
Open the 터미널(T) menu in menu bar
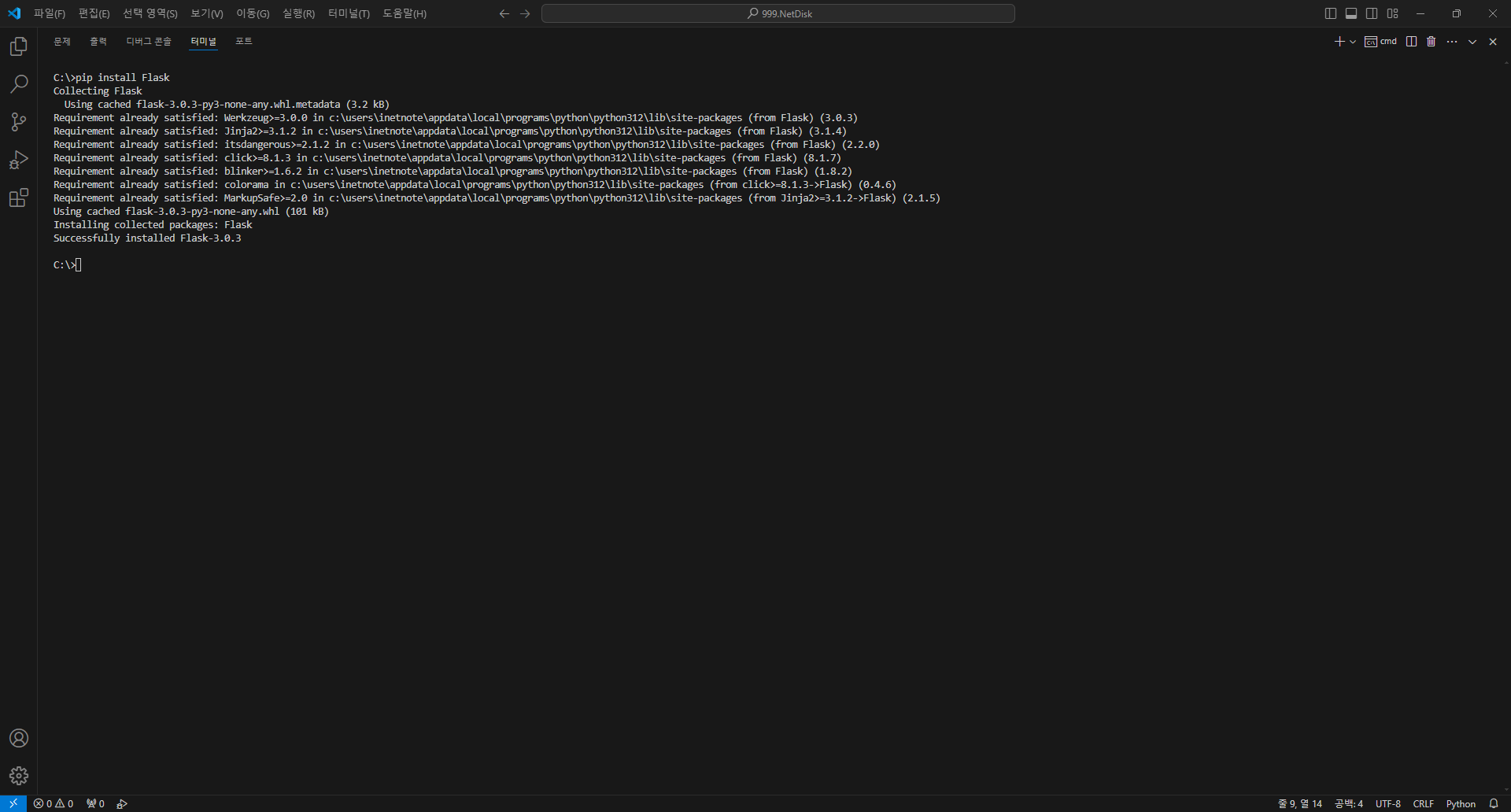click(349, 13)
